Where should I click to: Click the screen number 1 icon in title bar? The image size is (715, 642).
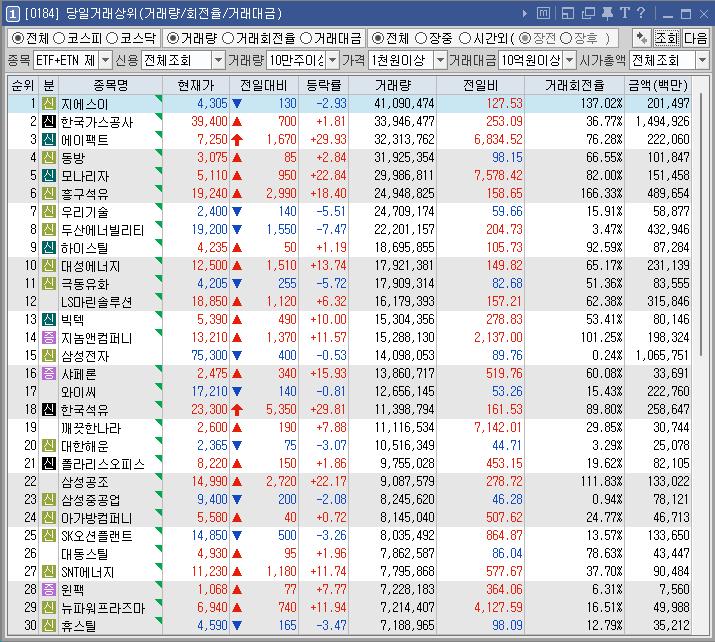[12, 14]
